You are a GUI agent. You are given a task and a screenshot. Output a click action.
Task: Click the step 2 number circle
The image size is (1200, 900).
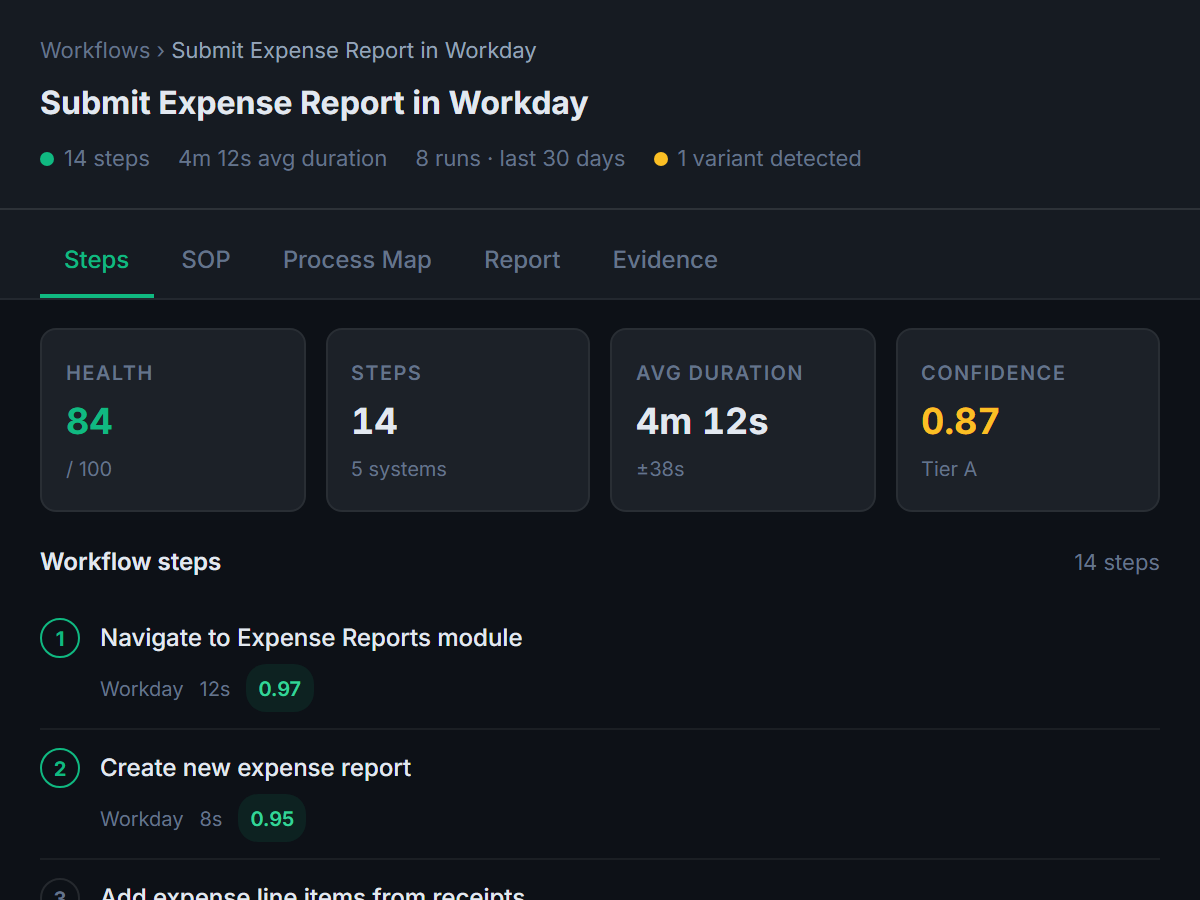point(60,768)
